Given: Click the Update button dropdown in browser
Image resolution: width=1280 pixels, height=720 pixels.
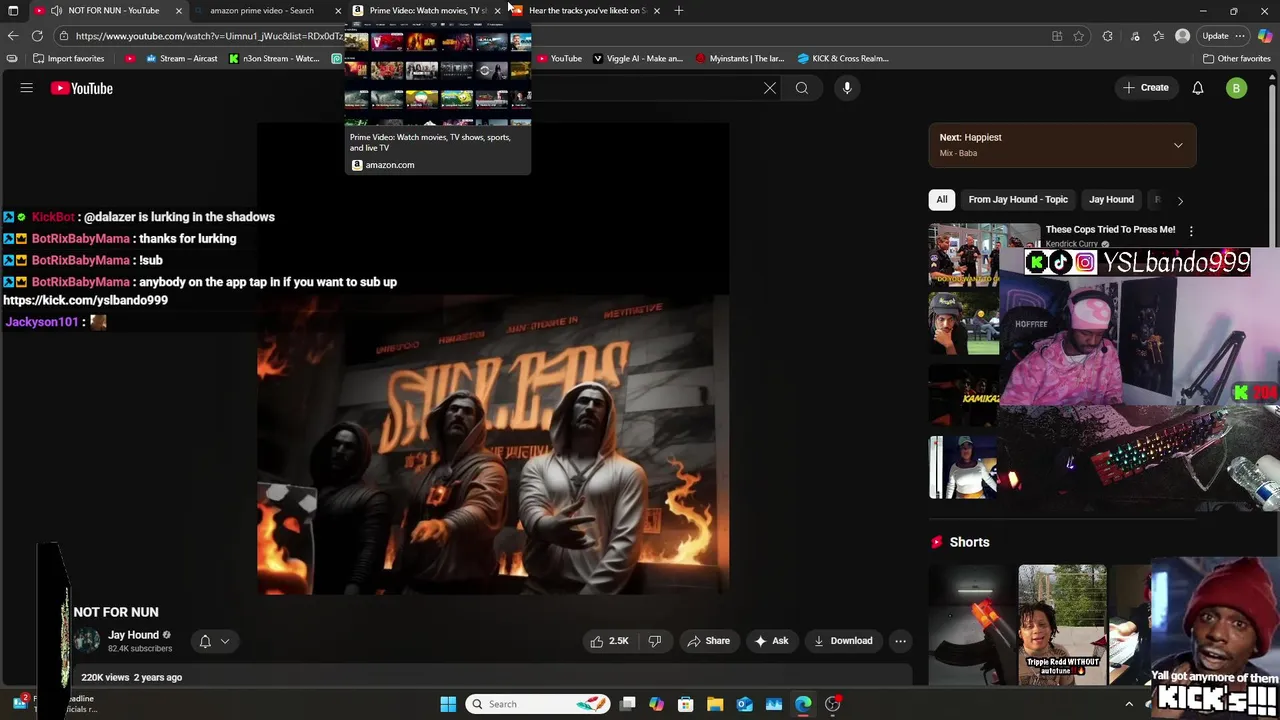Looking at the screenshot, I should coord(1223,36).
